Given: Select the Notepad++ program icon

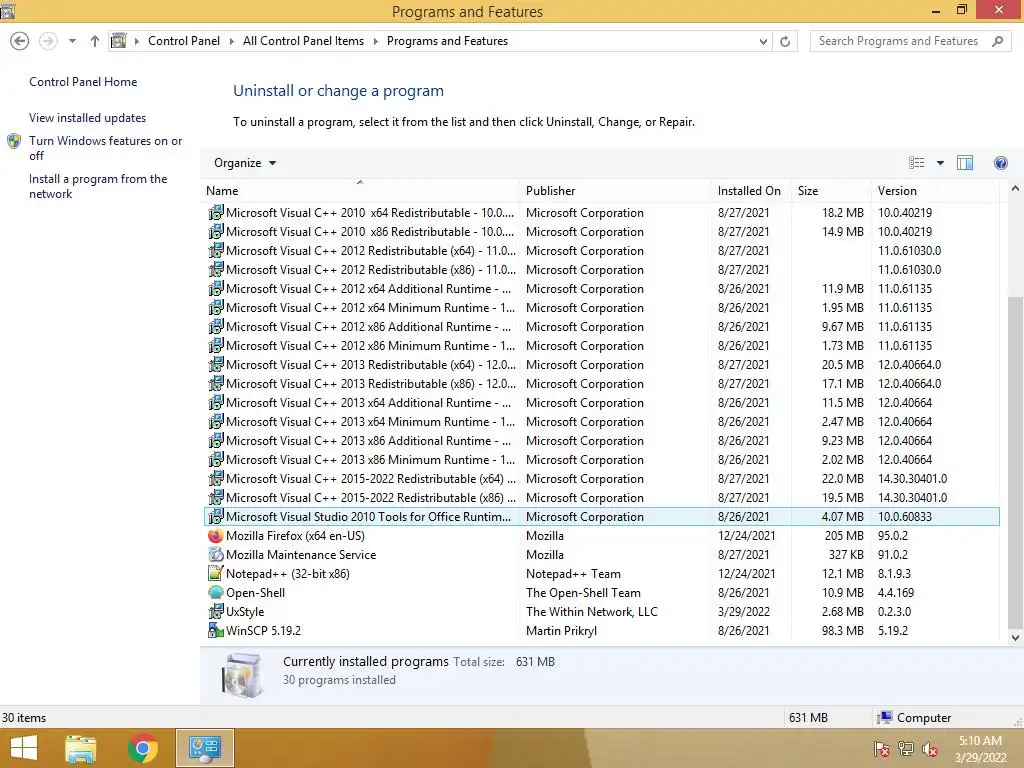Looking at the screenshot, I should point(215,573).
